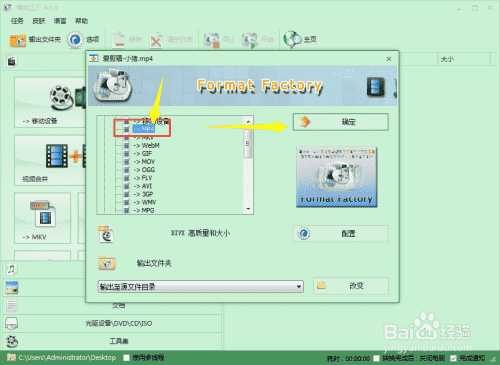Click the OK confirm button
Screen dimensions: 500x365
coord(341,122)
